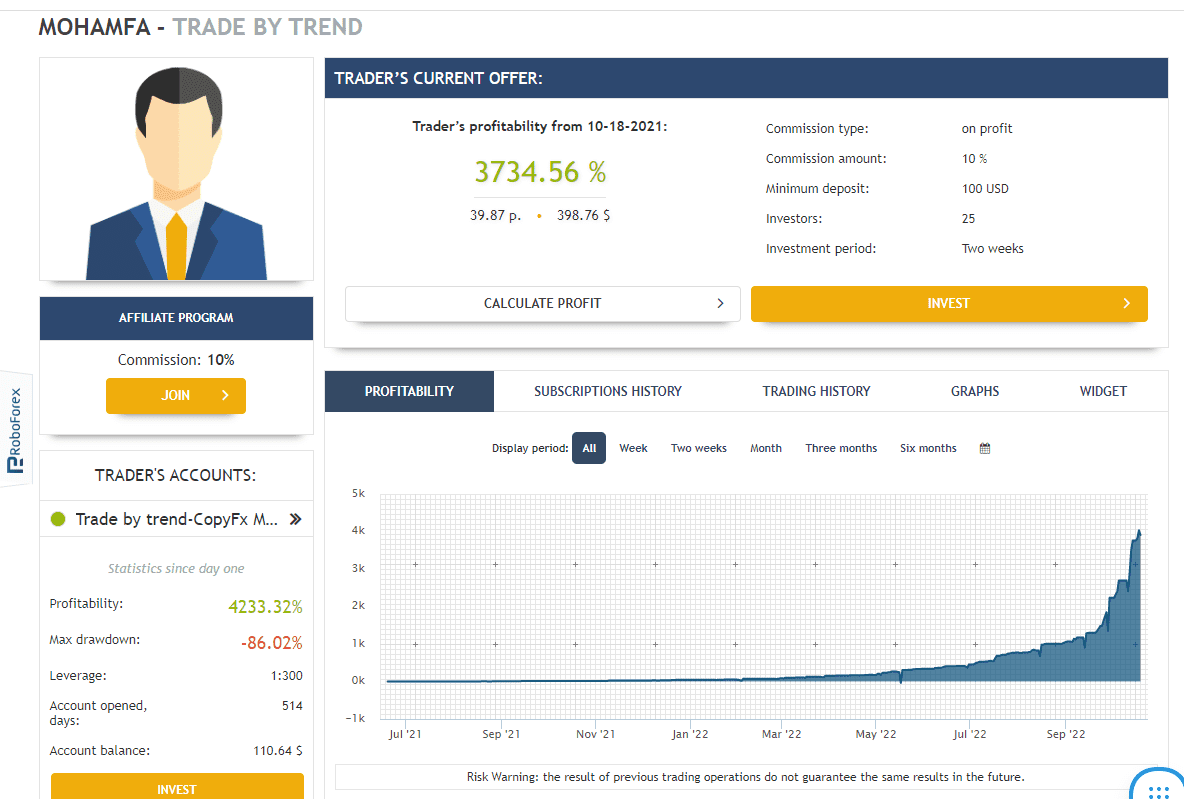Select the All display period
1184x799 pixels.
tap(589, 448)
